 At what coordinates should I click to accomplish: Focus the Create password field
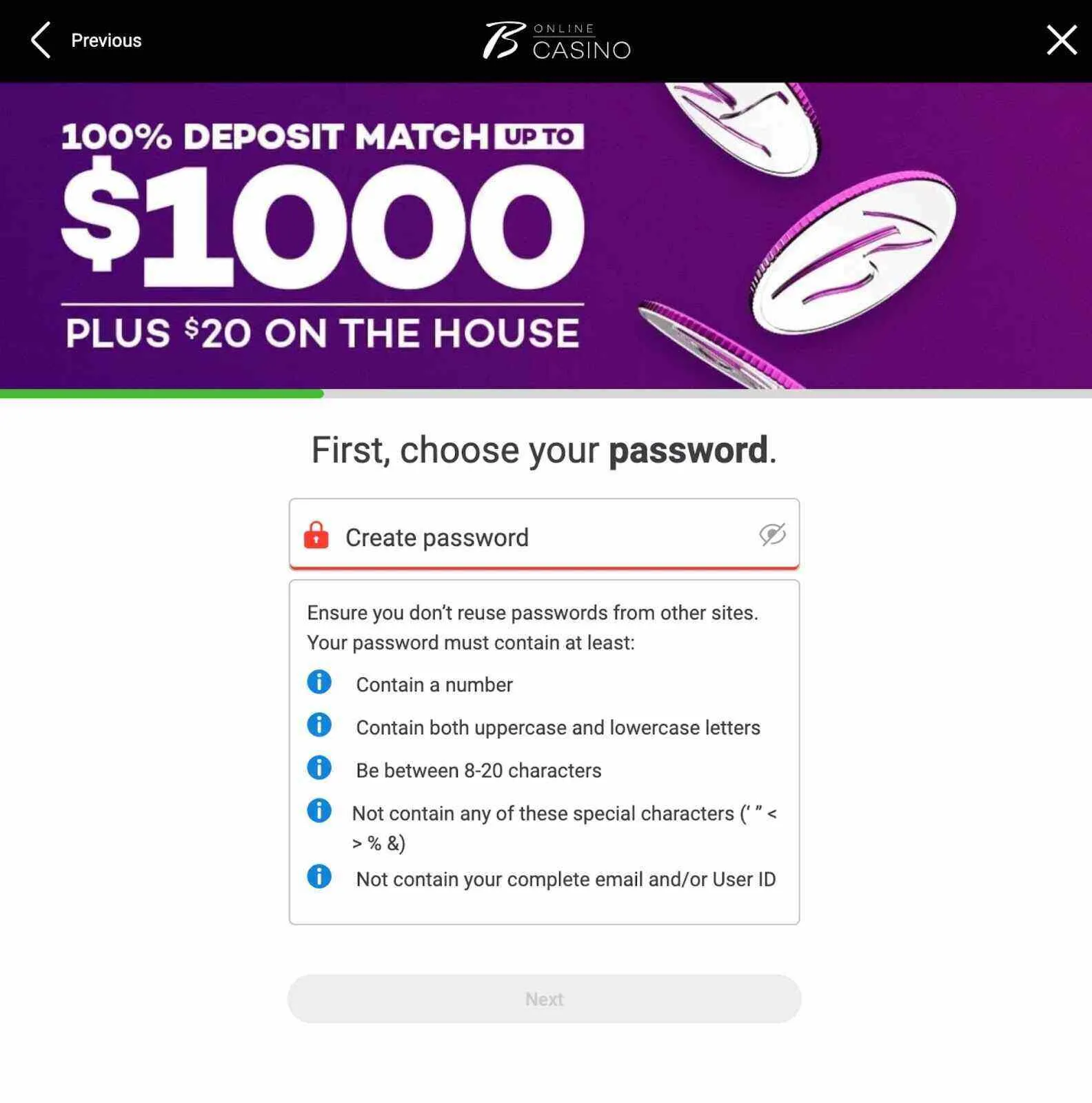538,537
